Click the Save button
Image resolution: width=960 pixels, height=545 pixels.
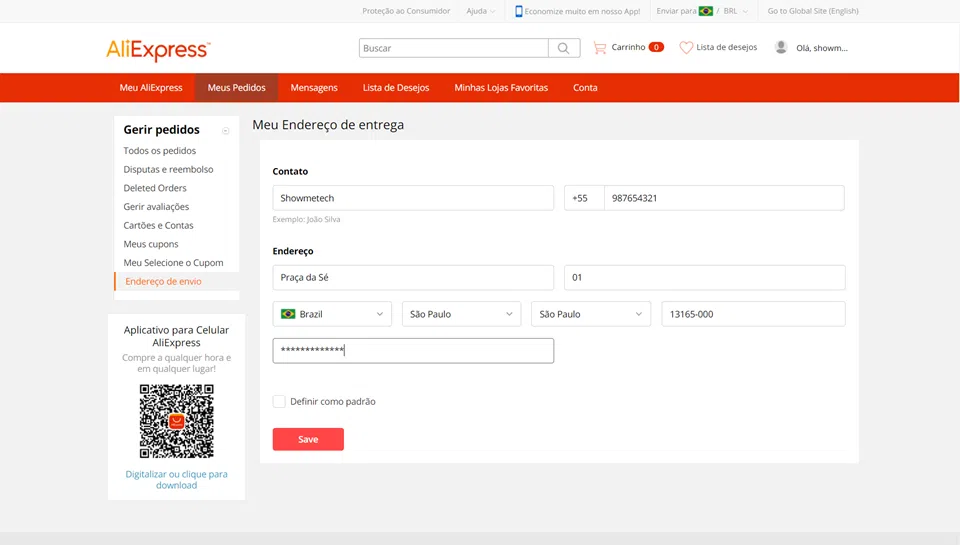coord(308,439)
